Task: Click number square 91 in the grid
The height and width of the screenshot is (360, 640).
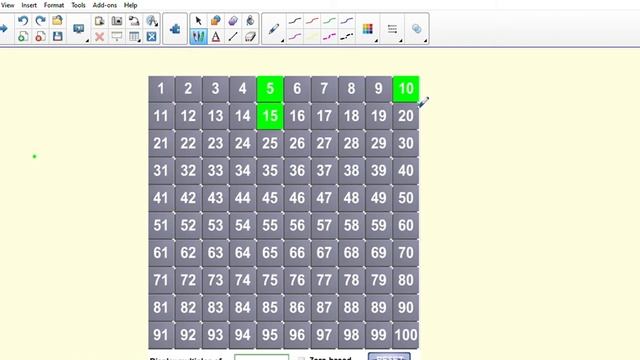Action: 161,335
